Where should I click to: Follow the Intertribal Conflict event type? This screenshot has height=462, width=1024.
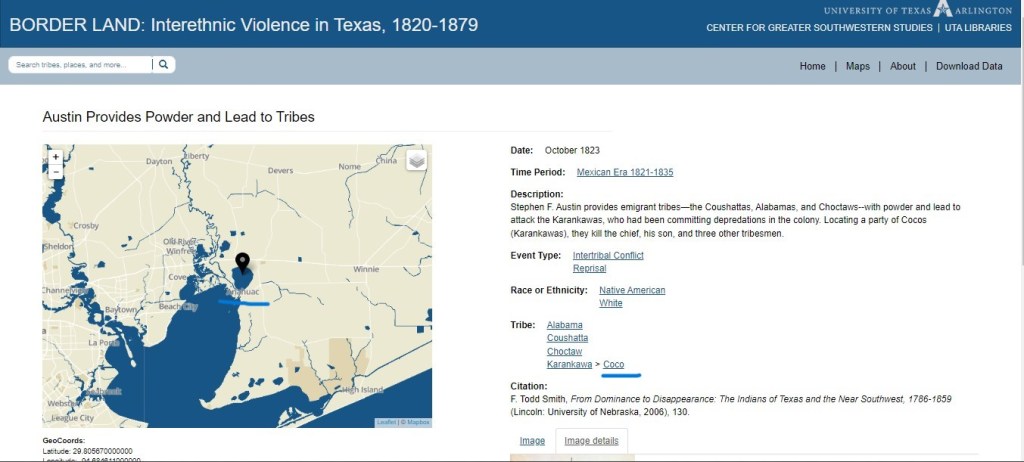pyautogui.click(x=607, y=256)
